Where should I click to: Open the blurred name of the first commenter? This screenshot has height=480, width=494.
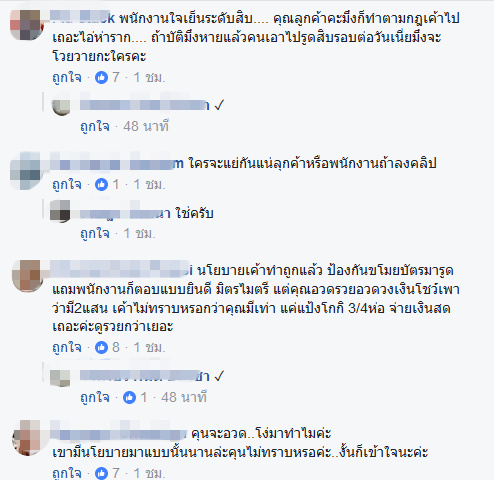coord(83,18)
